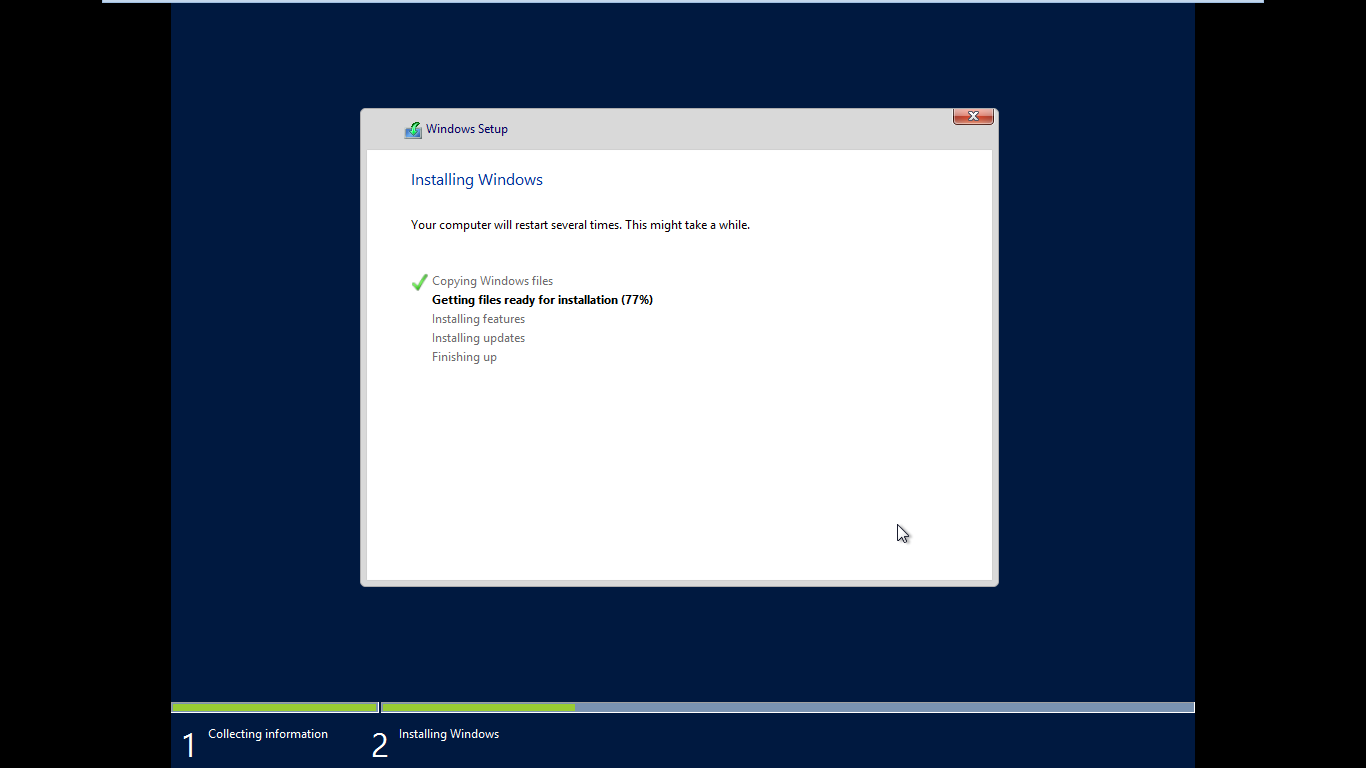Click the Finishing up step entry
Image resolution: width=1366 pixels, height=768 pixels.
point(464,356)
